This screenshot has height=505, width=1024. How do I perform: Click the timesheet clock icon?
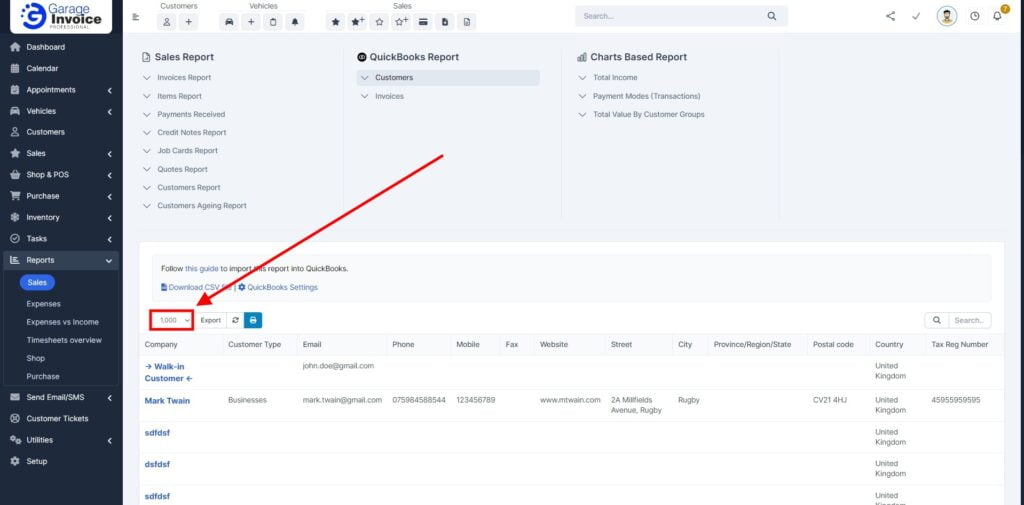974,16
